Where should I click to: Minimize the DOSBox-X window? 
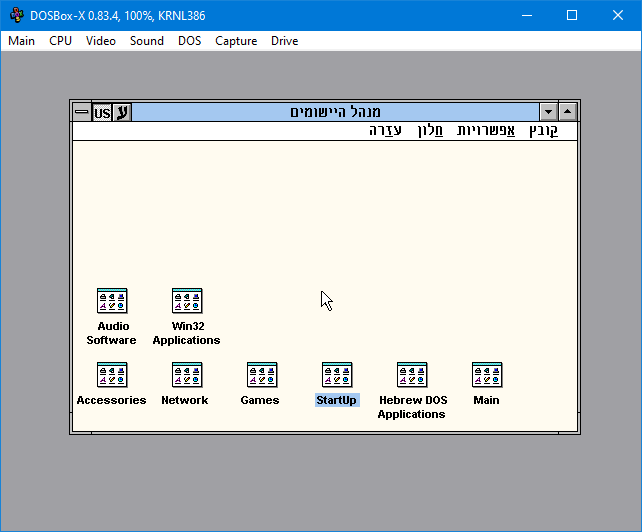pos(527,16)
